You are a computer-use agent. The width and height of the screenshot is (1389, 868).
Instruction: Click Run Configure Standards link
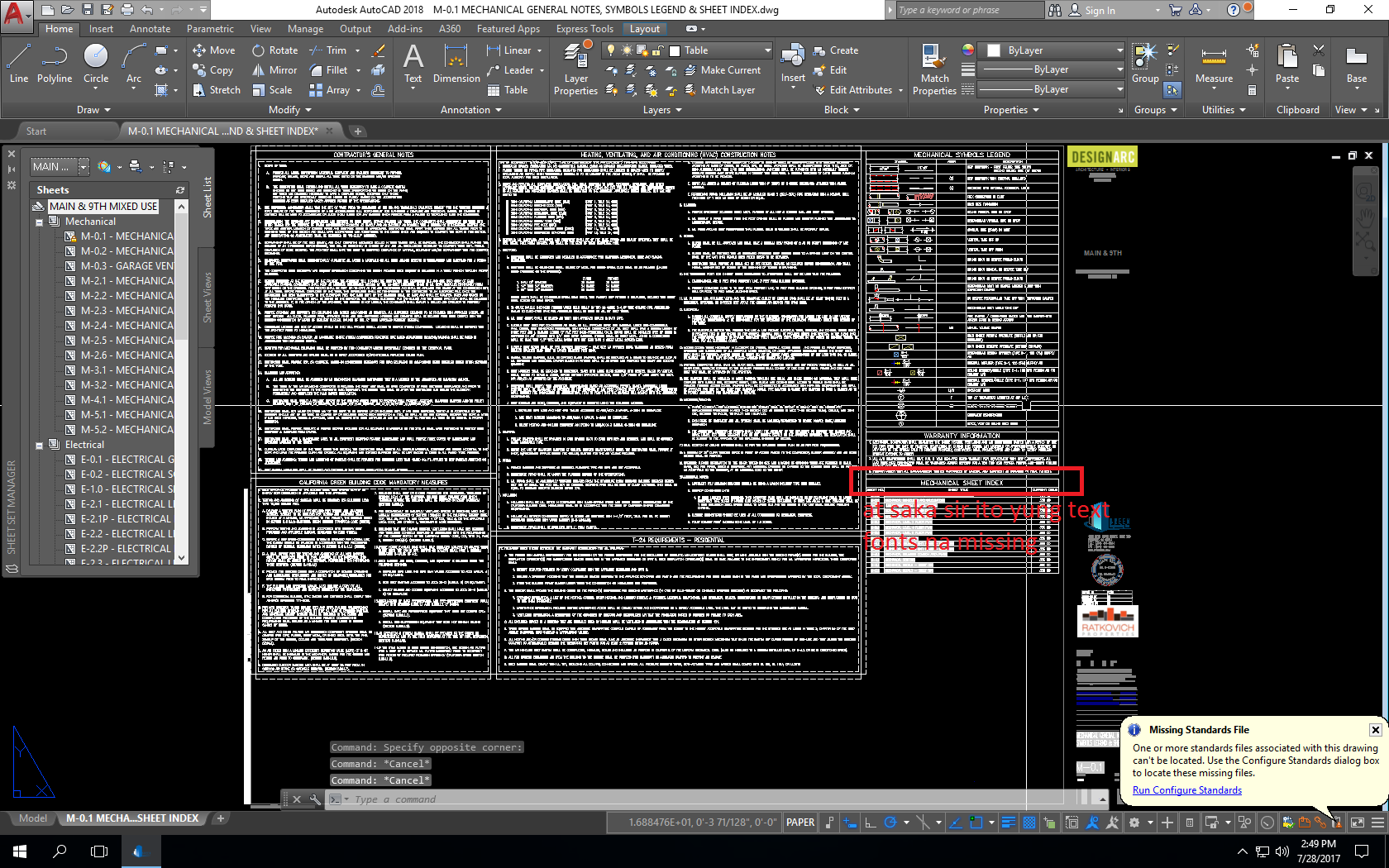[x=1187, y=790]
